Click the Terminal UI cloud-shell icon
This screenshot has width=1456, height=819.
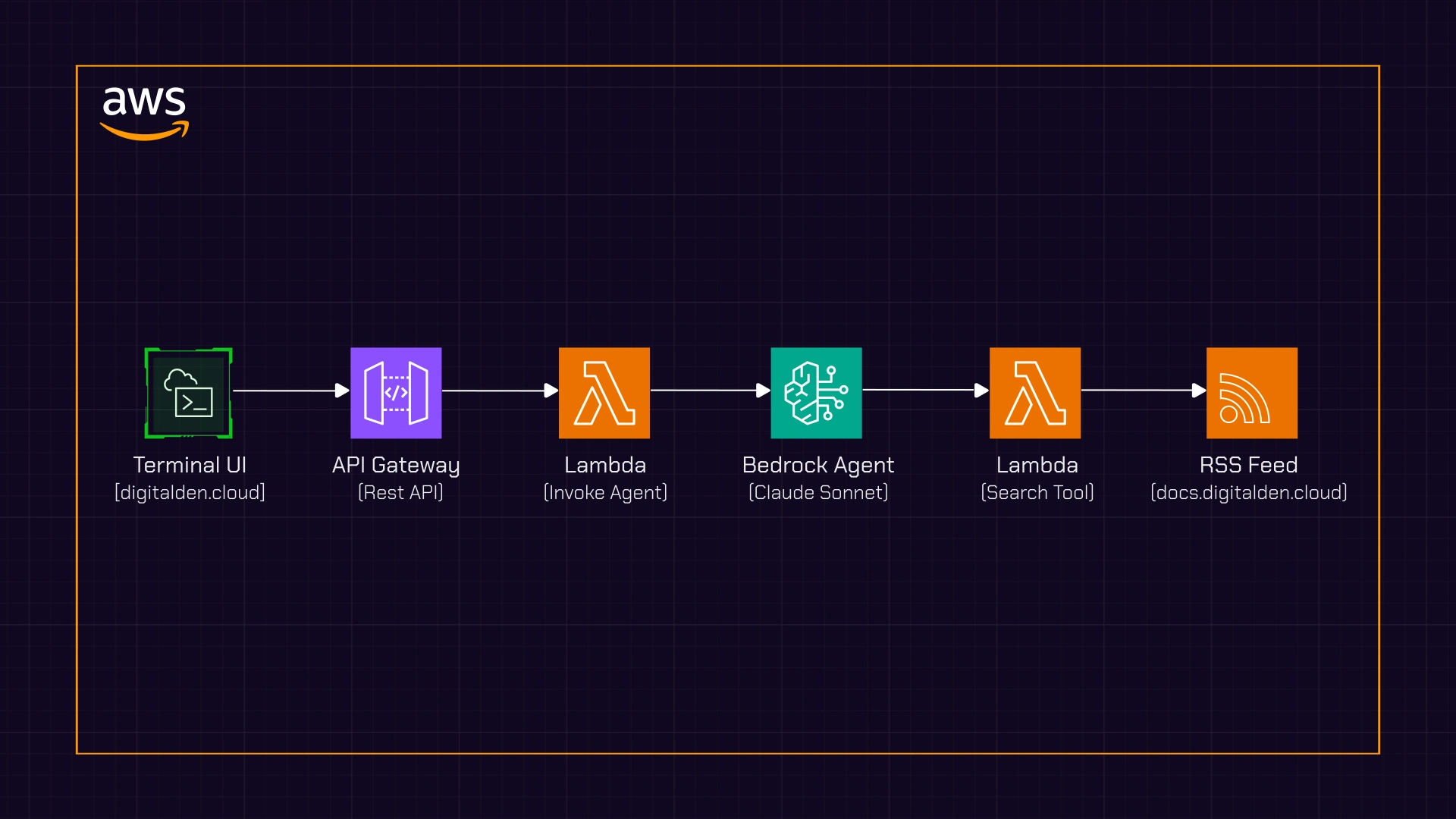coord(188,393)
